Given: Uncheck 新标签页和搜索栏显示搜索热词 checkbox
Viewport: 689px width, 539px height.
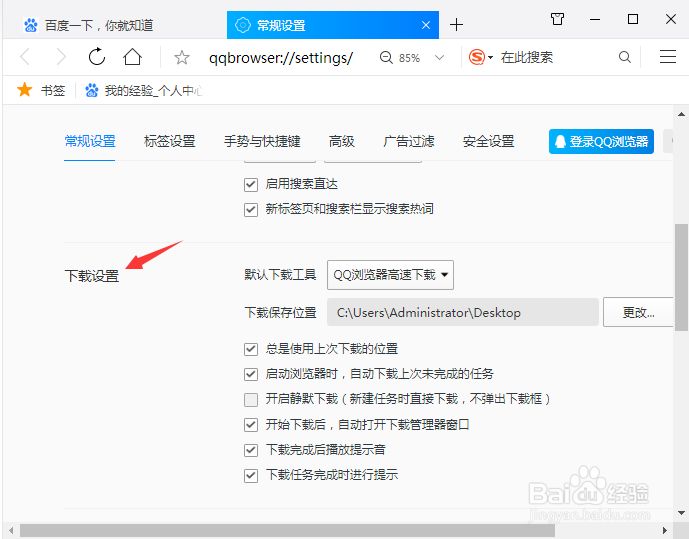Looking at the screenshot, I should tap(251, 210).
